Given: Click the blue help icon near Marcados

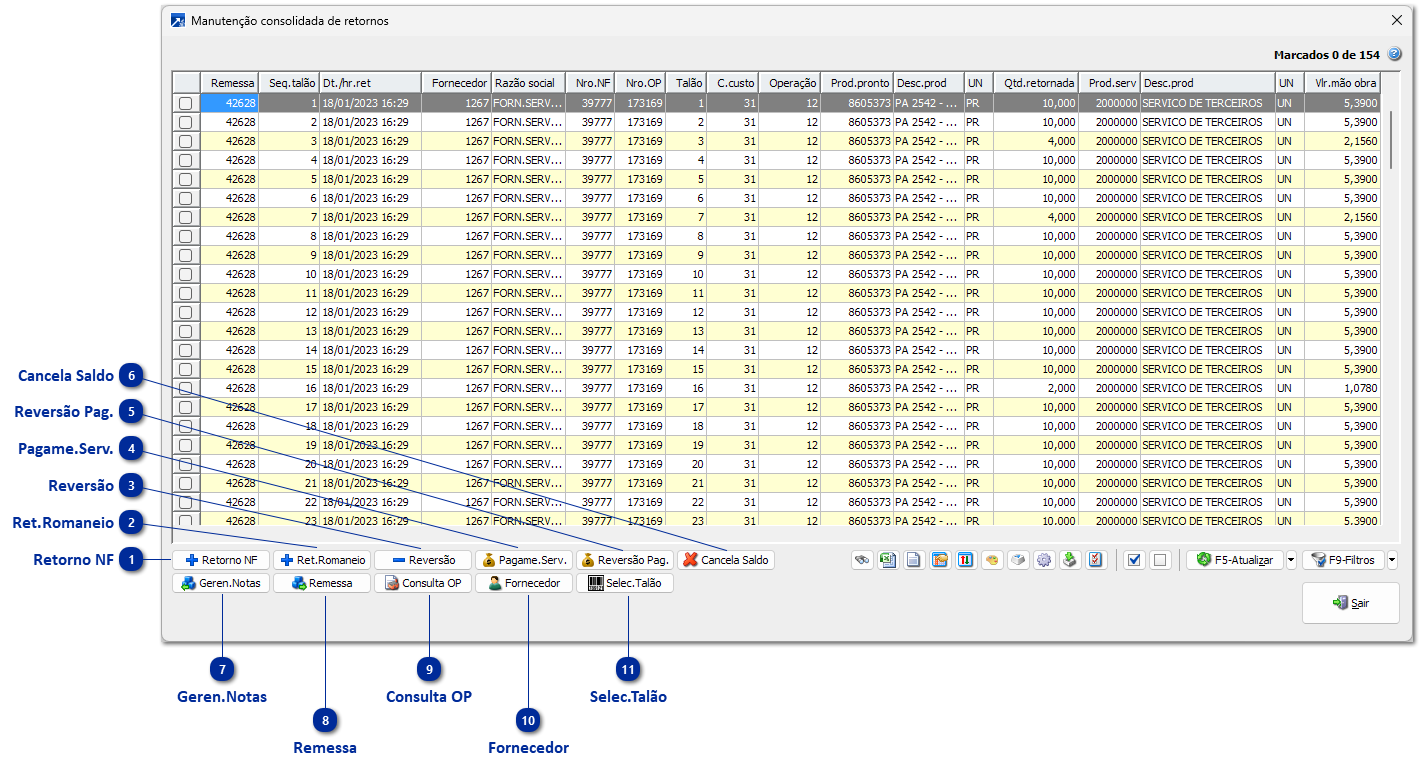Looking at the screenshot, I should (1395, 54).
